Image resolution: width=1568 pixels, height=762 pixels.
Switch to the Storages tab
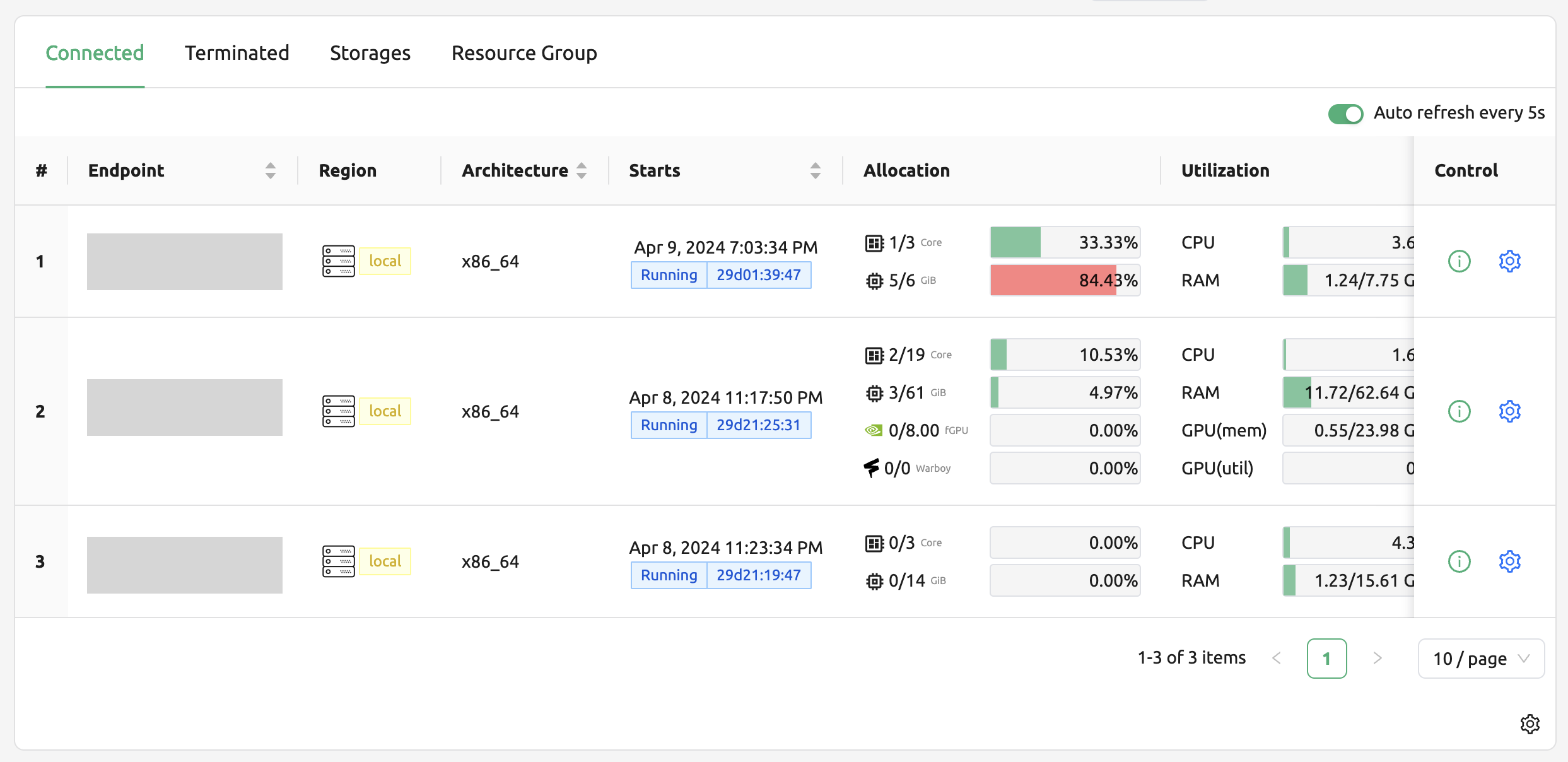point(370,53)
